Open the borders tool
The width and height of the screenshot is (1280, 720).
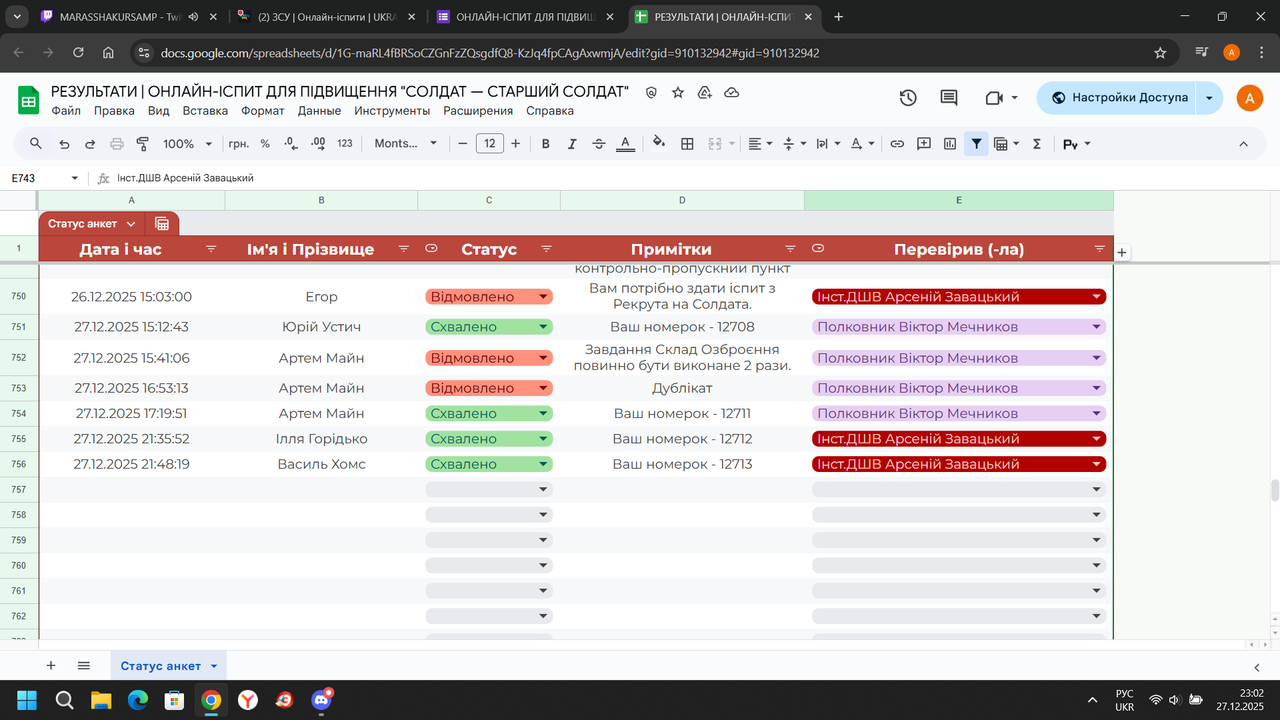point(687,144)
